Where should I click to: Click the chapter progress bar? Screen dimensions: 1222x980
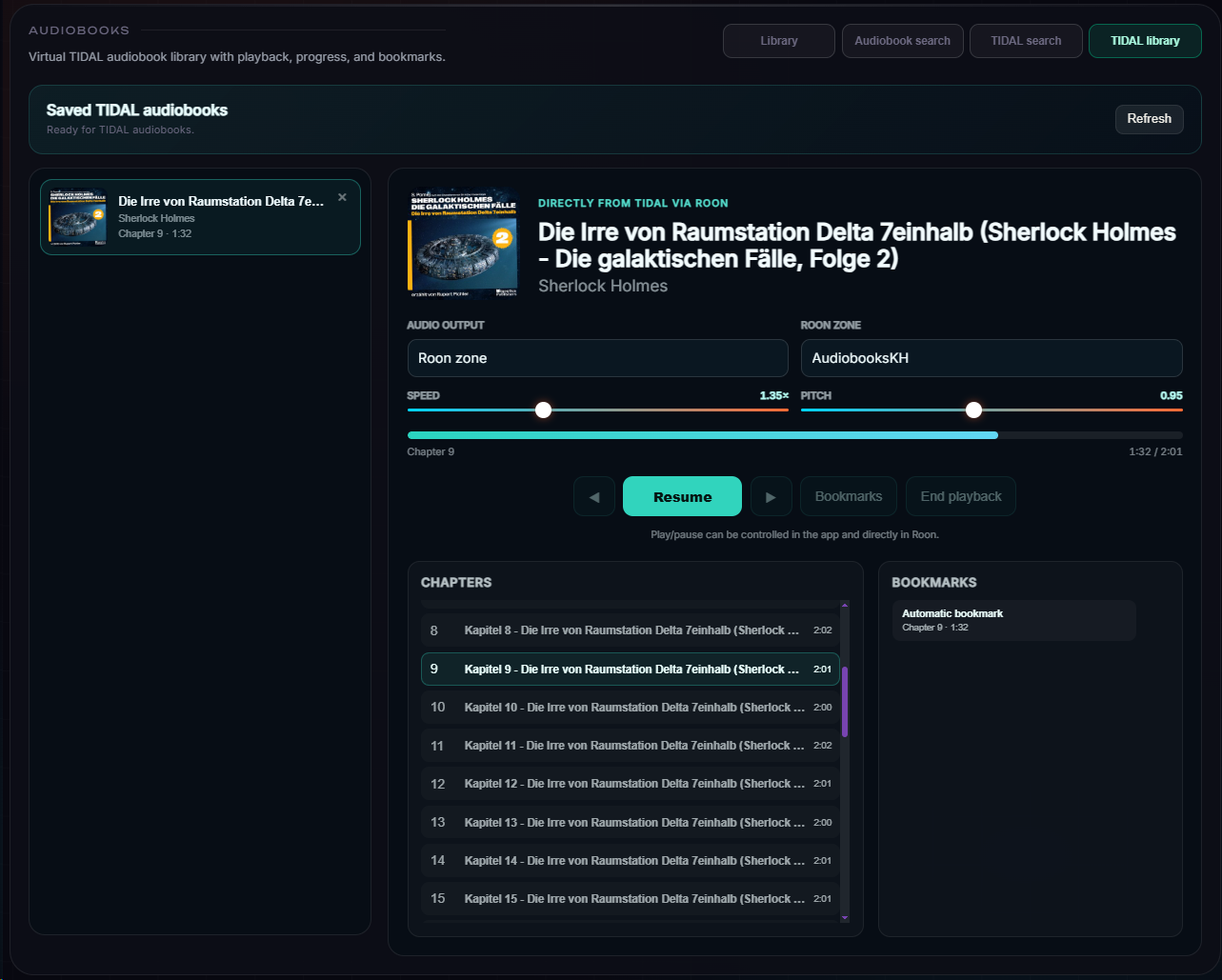pyautogui.click(x=794, y=435)
